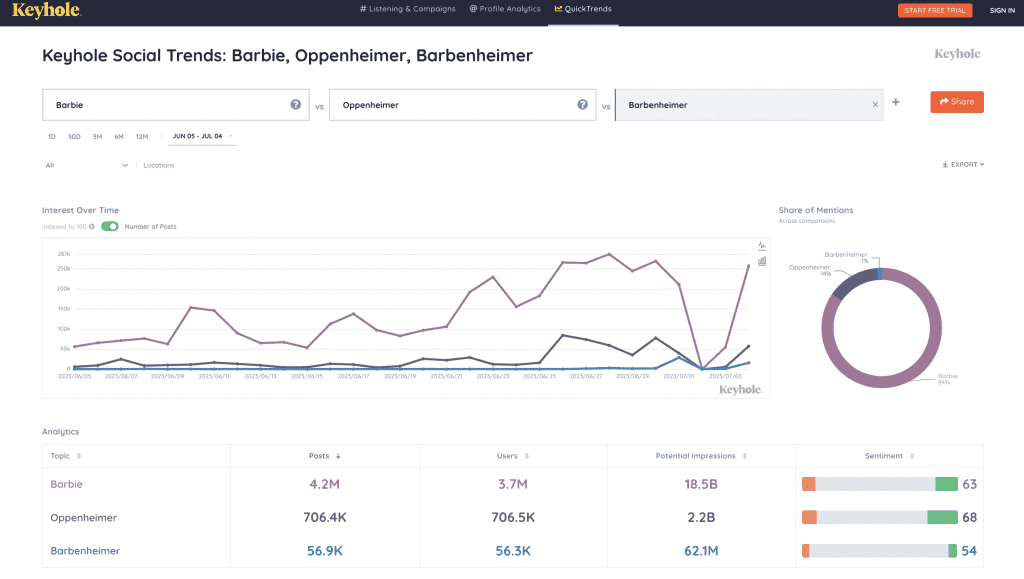Open Listening & Campaigns tab
Screen dimensions: 1024x579
(408, 9)
